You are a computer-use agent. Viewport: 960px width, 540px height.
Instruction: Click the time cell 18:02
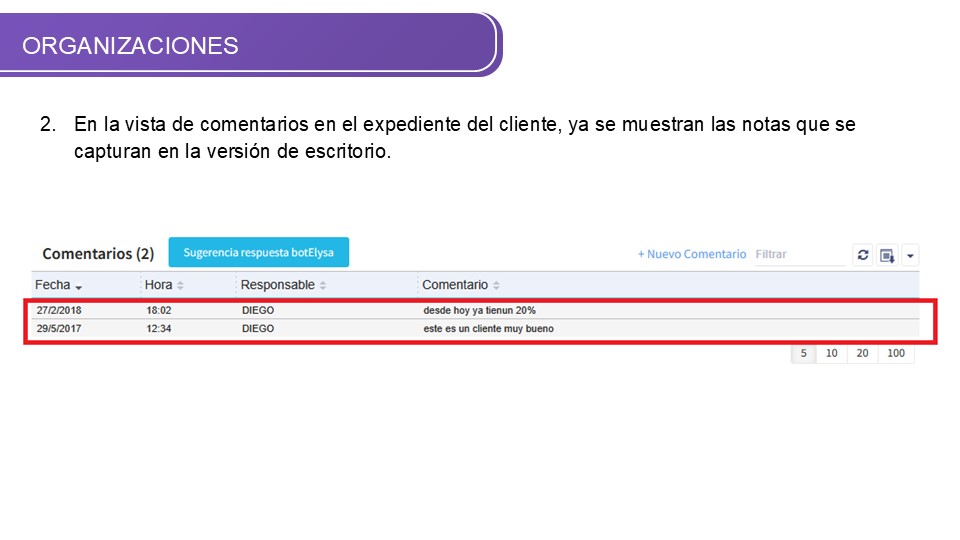(x=159, y=310)
